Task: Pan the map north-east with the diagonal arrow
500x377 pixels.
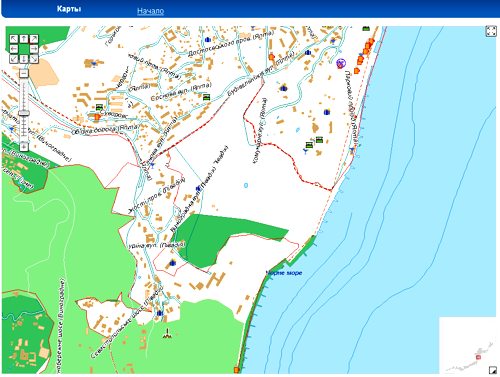Action: [34, 39]
